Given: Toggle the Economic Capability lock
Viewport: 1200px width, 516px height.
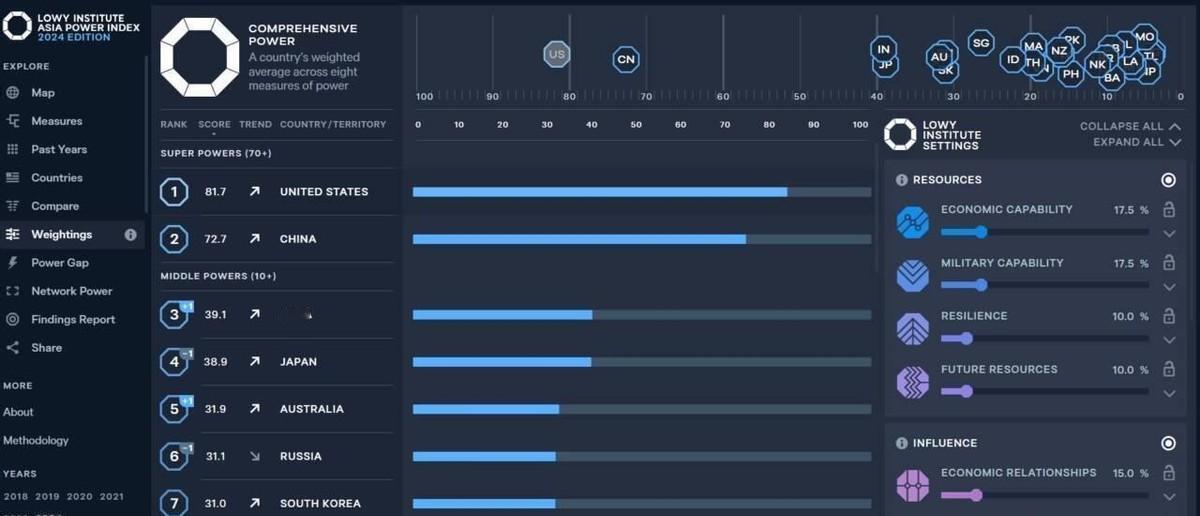Looking at the screenshot, I should click(x=1167, y=209).
